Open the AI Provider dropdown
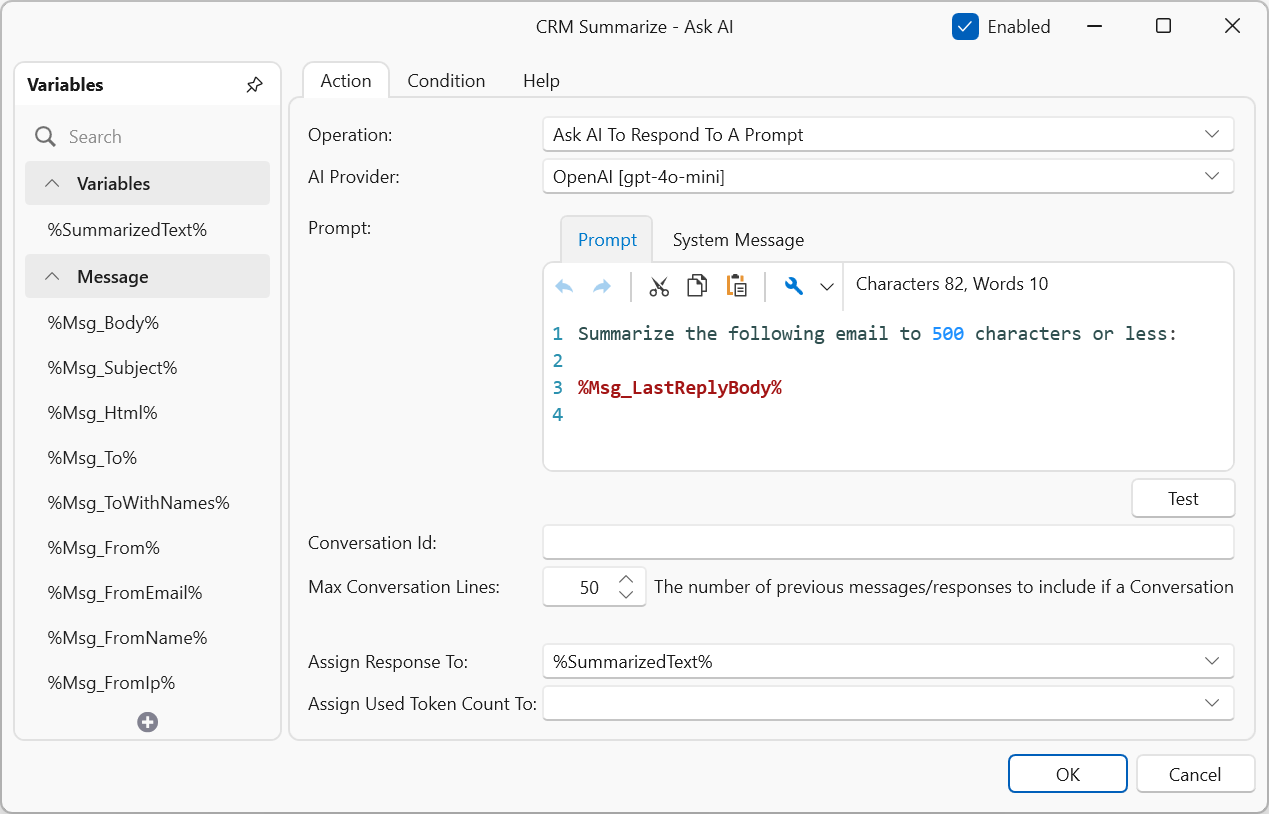 point(1212,176)
